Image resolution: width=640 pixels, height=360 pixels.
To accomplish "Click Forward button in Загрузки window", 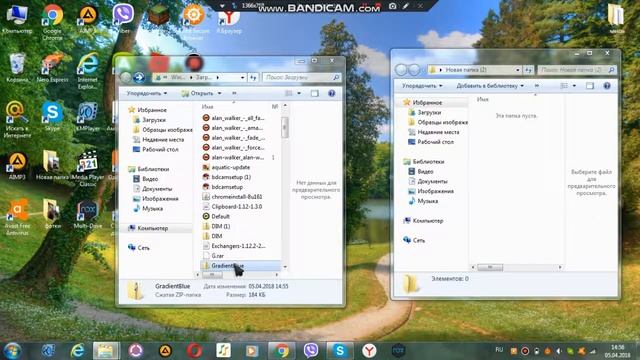I will [x=139, y=77].
